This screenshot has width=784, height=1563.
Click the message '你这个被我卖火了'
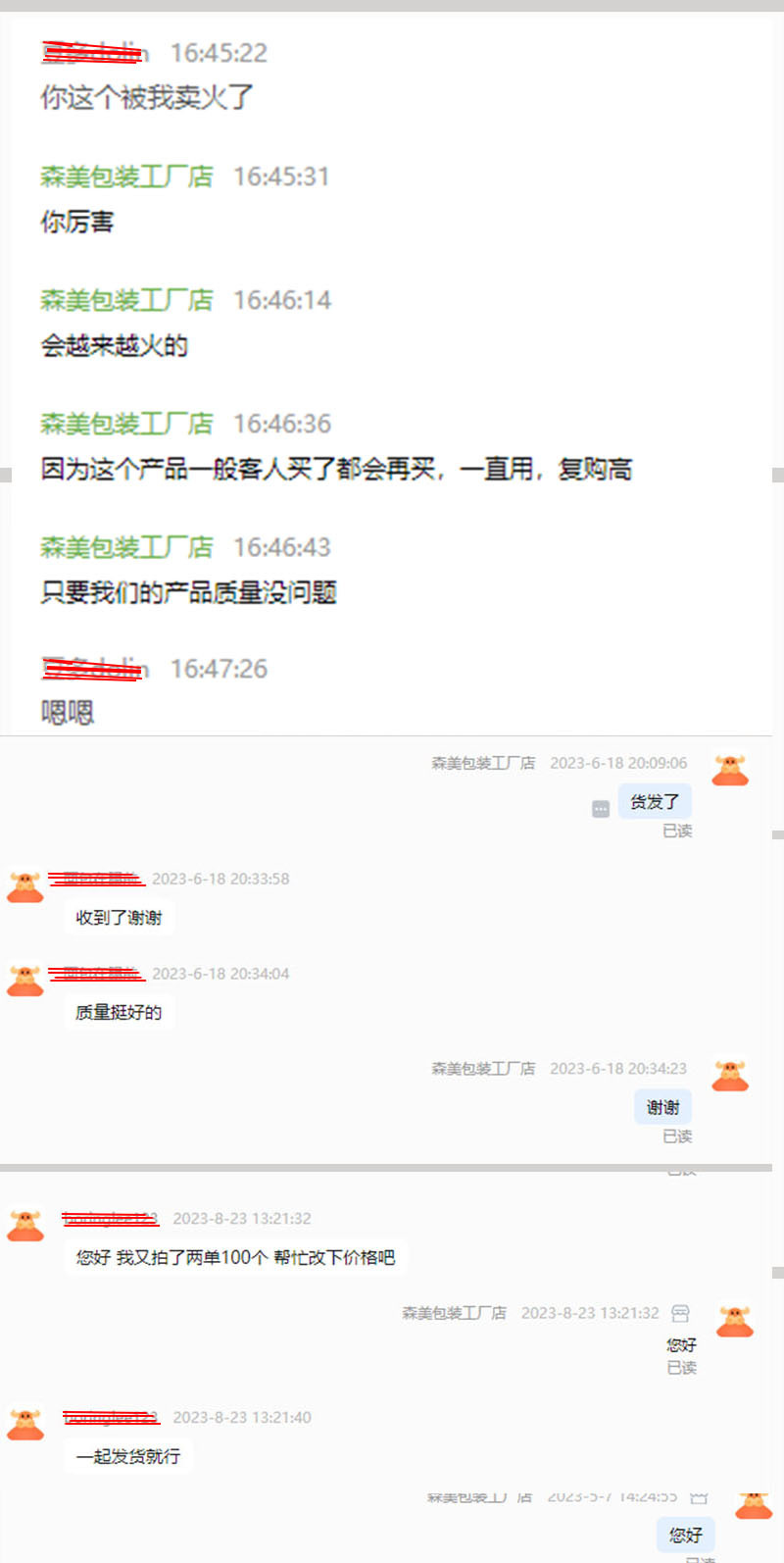tap(147, 97)
